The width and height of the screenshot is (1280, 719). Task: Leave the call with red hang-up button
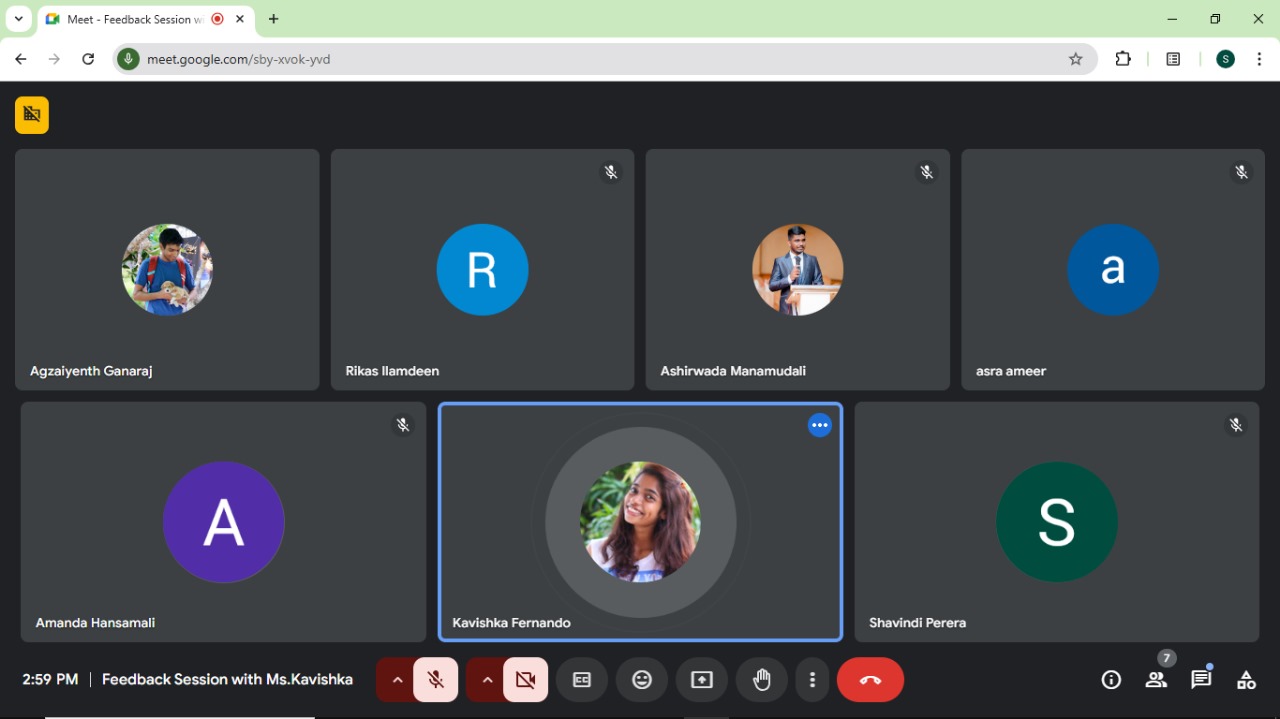click(x=870, y=680)
